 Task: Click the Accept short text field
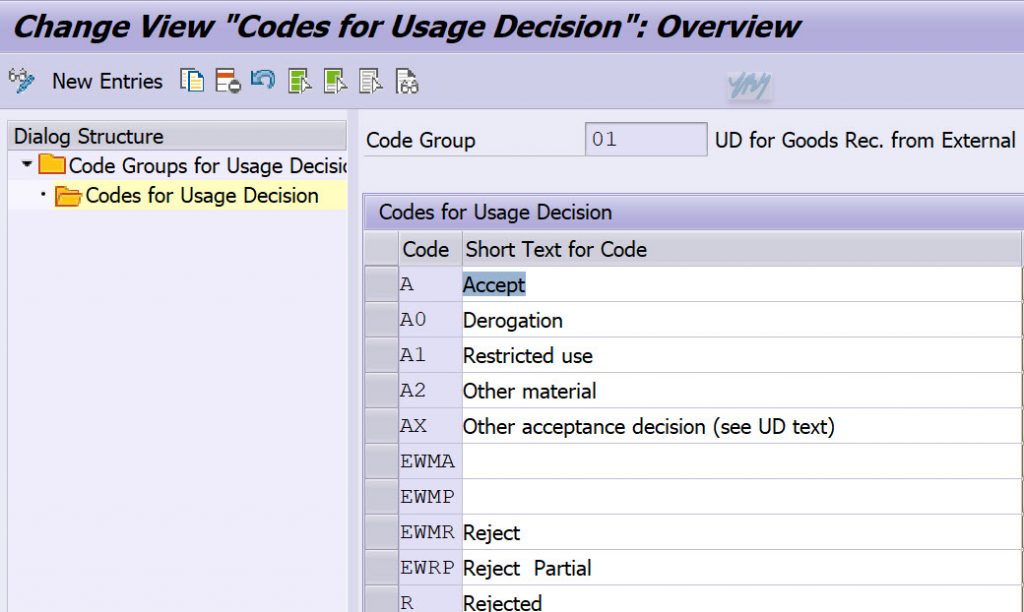coord(742,284)
